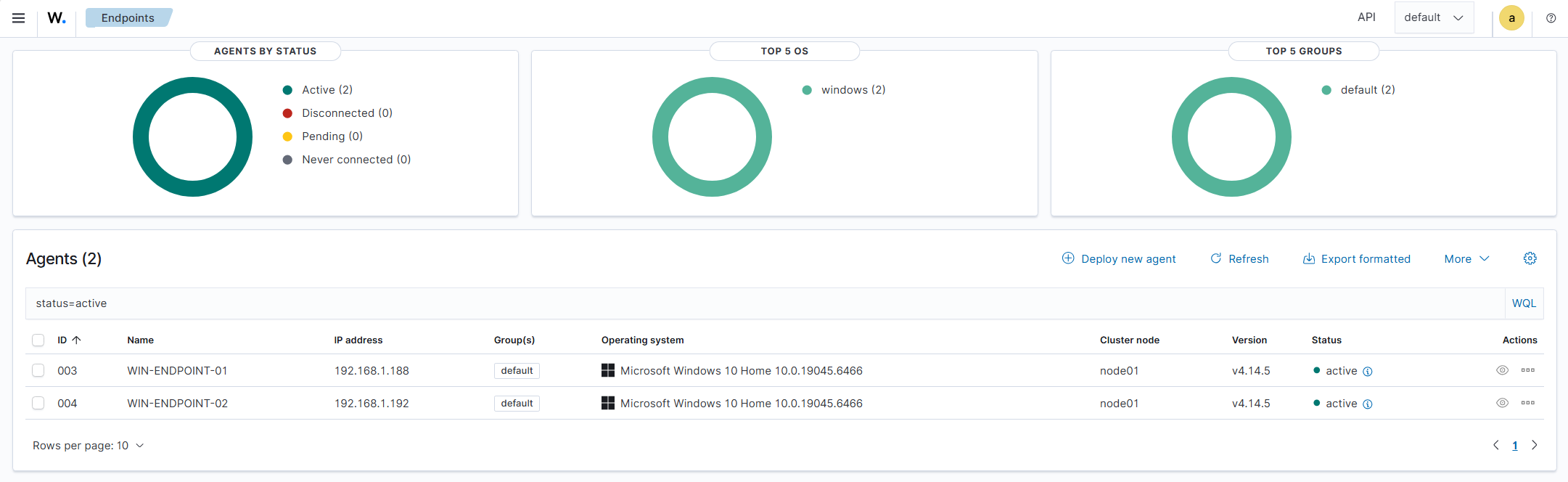Sort by Status column header
The image size is (1568, 482).
coord(1326,340)
